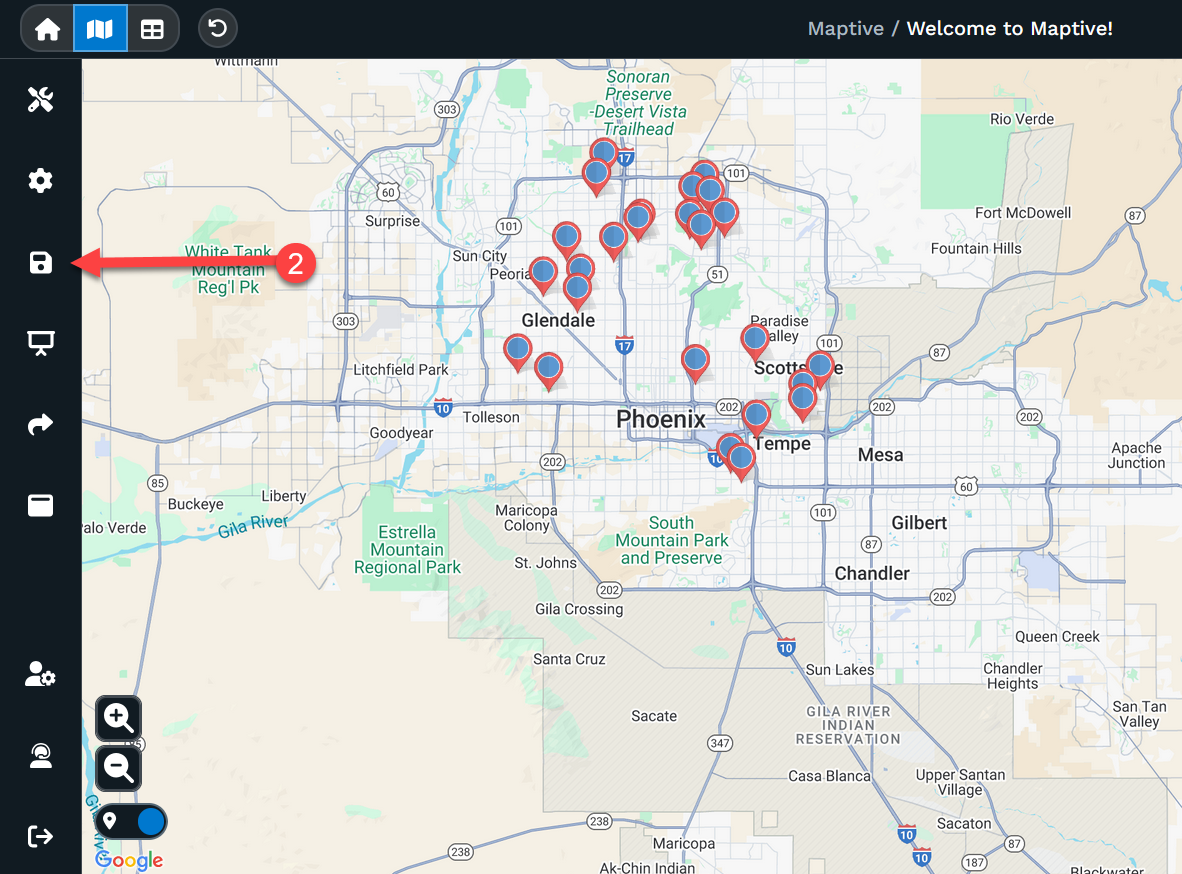Click the marker left of the Paradise Valley label

click(755, 339)
